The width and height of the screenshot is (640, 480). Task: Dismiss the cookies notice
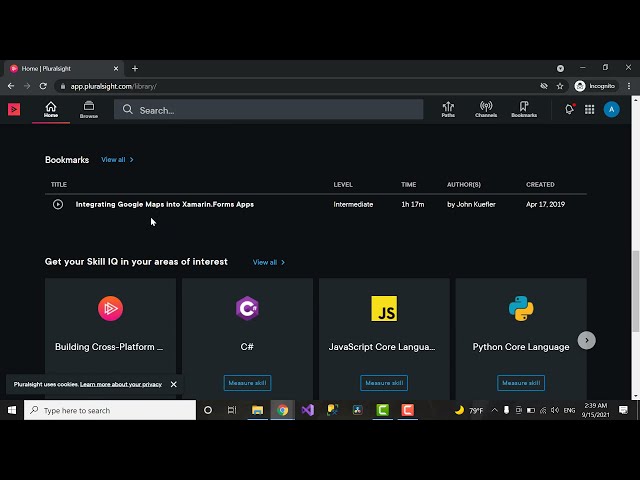pos(173,384)
